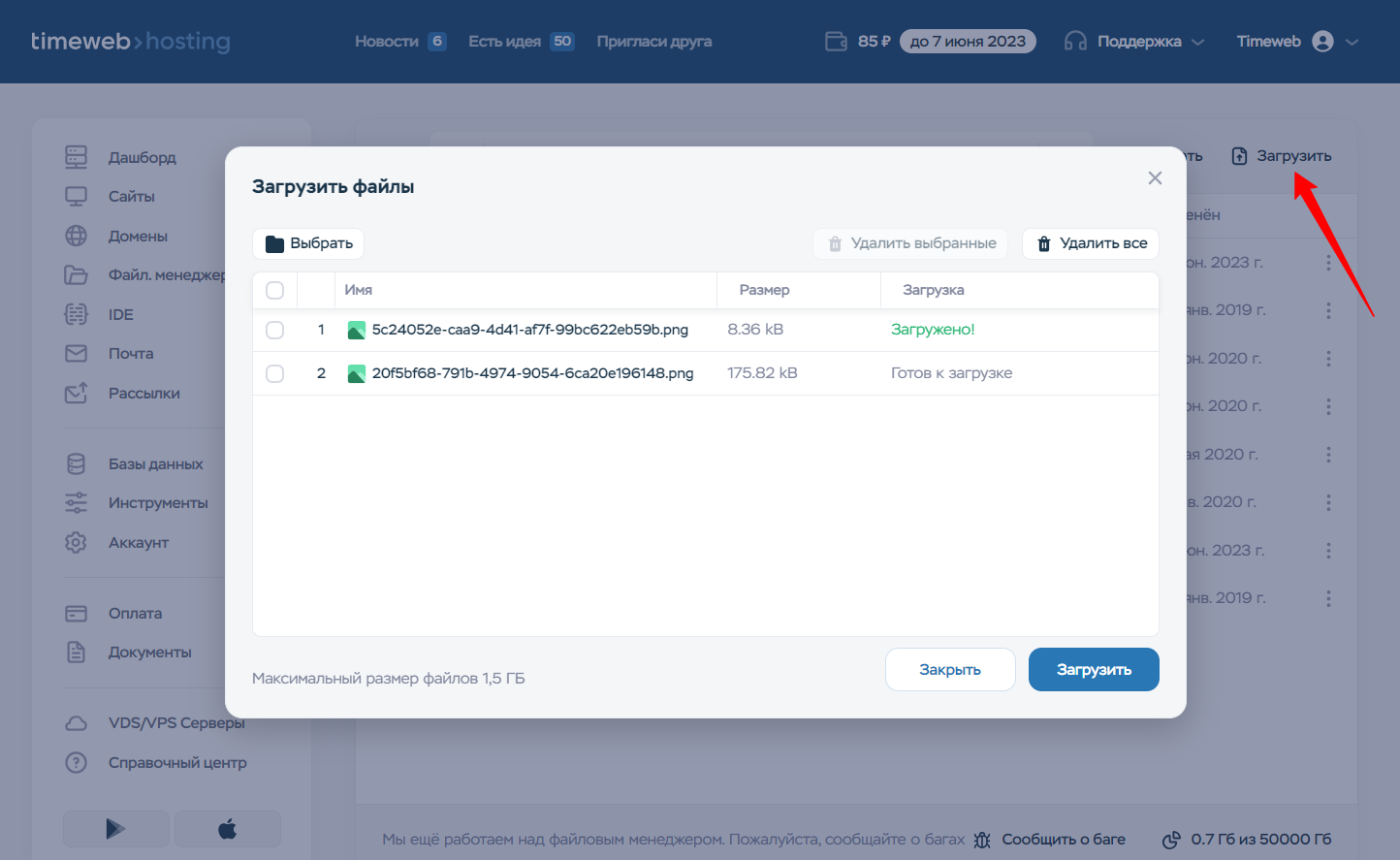Viewport: 1400px width, 860px height.
Task: Close the upload files dialog with X
Action: click(1155, 178)
